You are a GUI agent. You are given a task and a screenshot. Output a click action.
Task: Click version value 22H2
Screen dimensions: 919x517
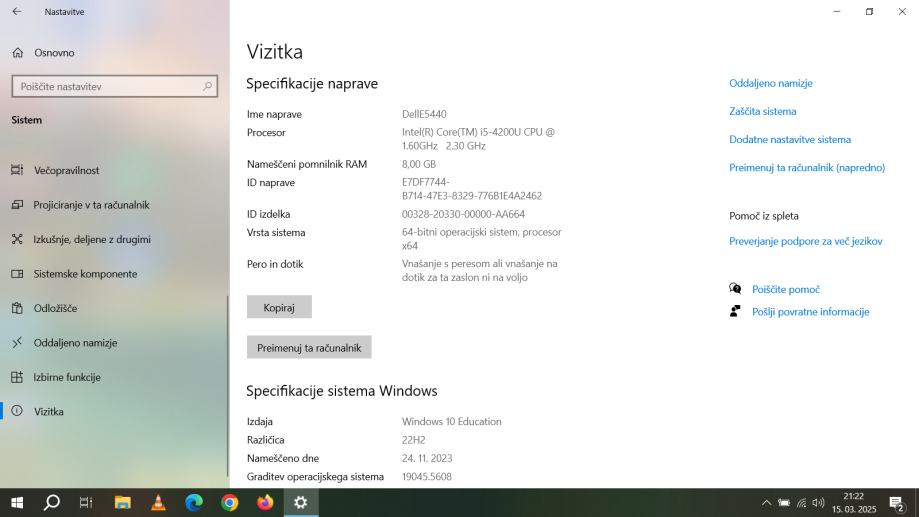413,440
